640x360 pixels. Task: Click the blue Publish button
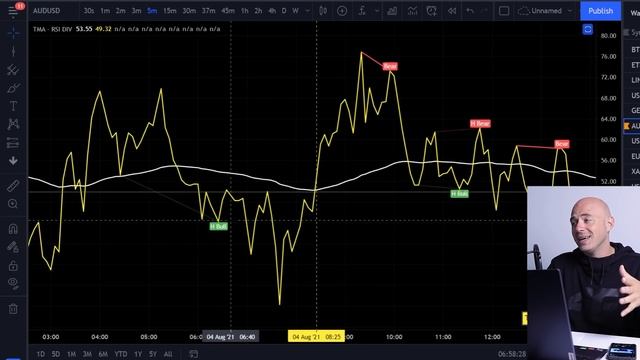[600, 11]
